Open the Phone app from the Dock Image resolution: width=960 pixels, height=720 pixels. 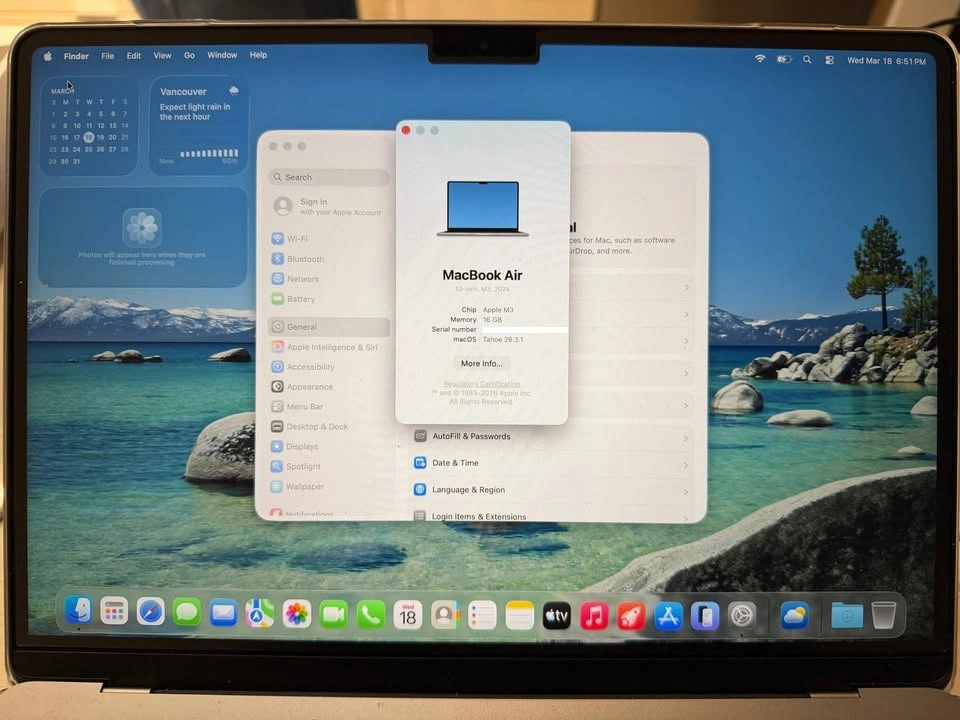point(371,615)
